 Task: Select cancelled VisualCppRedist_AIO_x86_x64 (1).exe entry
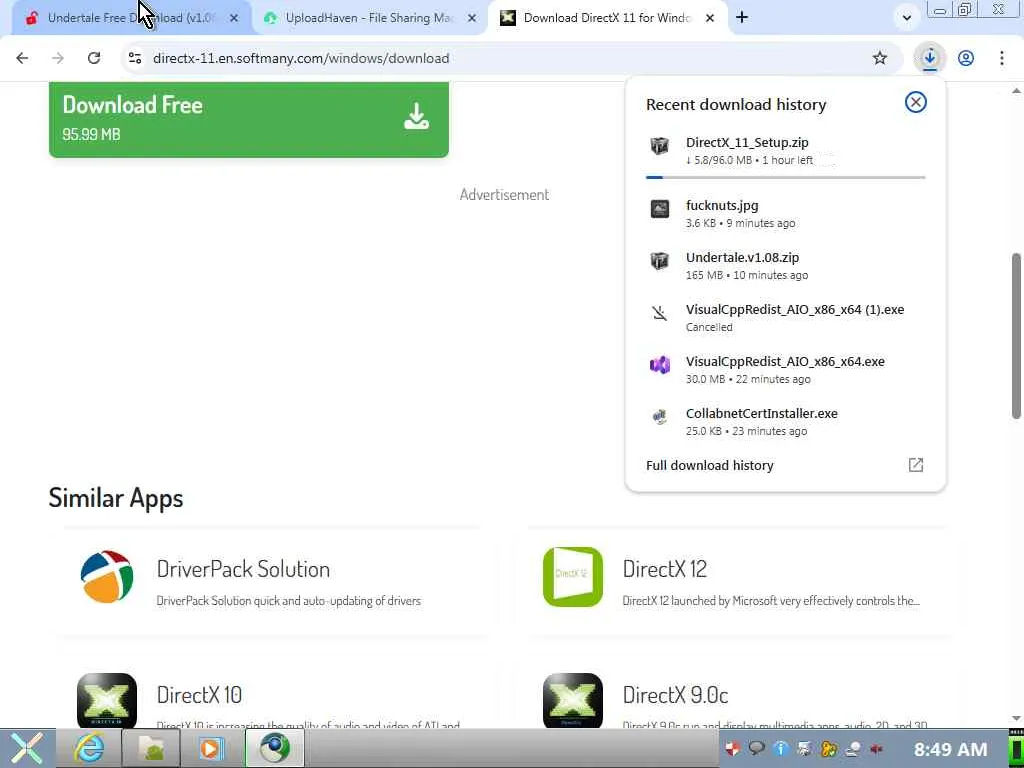[x=786, y=317]
